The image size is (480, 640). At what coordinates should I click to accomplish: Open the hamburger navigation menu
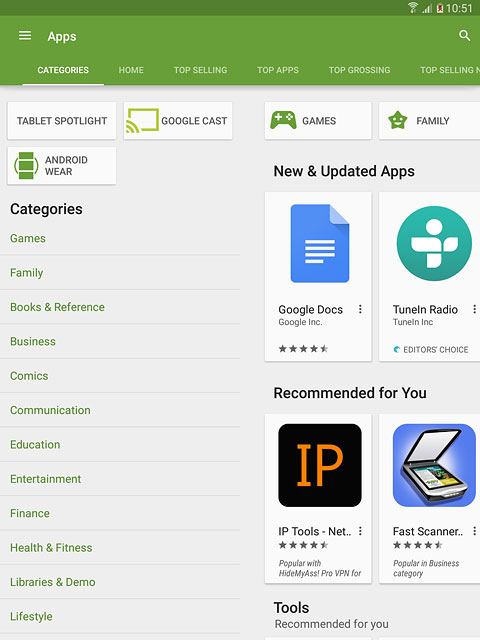click(25, 36)
